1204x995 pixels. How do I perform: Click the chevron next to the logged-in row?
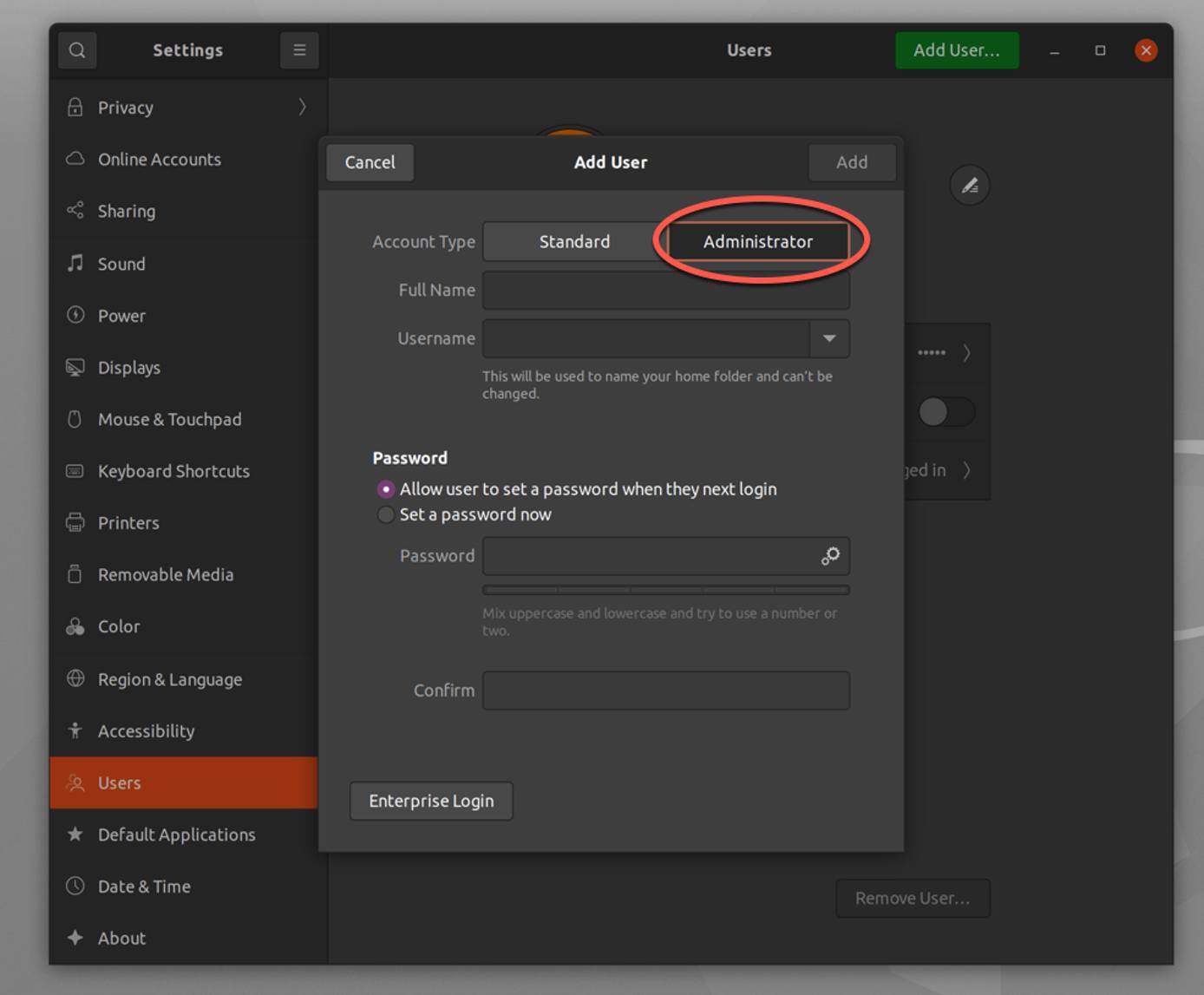tap(966, 470)
